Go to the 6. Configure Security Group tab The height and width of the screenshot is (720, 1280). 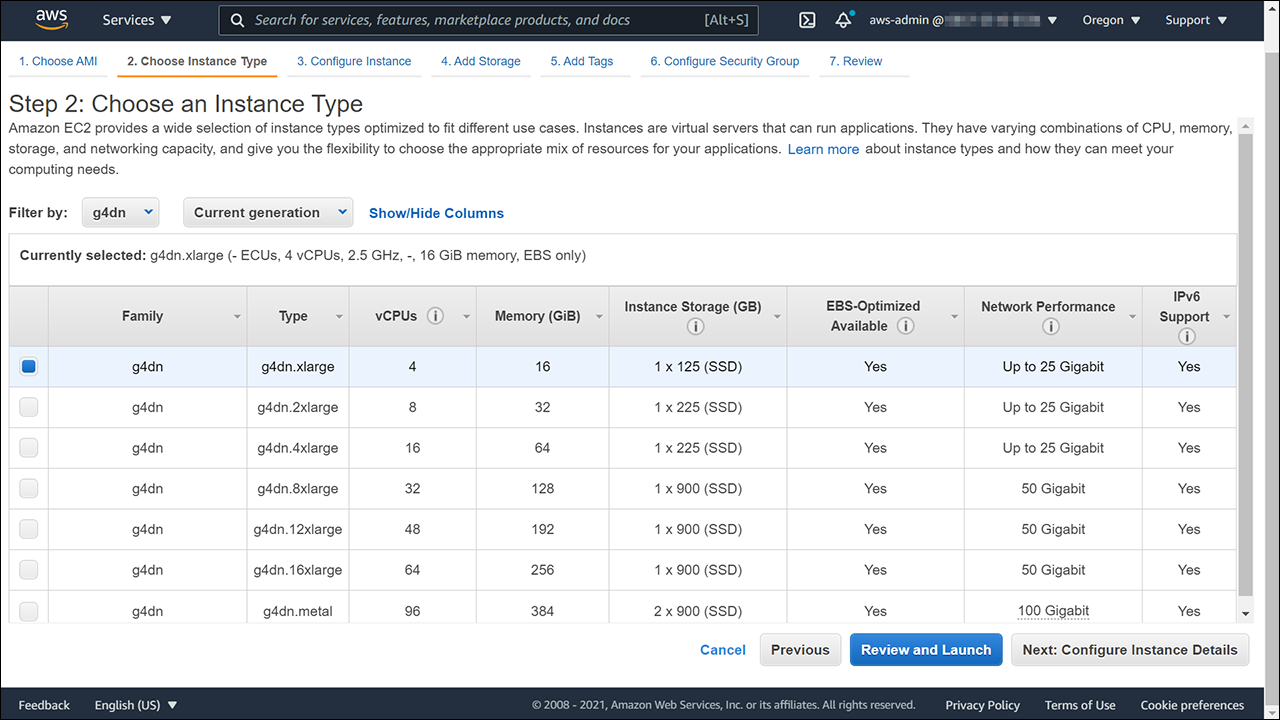(x=725, y=61)
